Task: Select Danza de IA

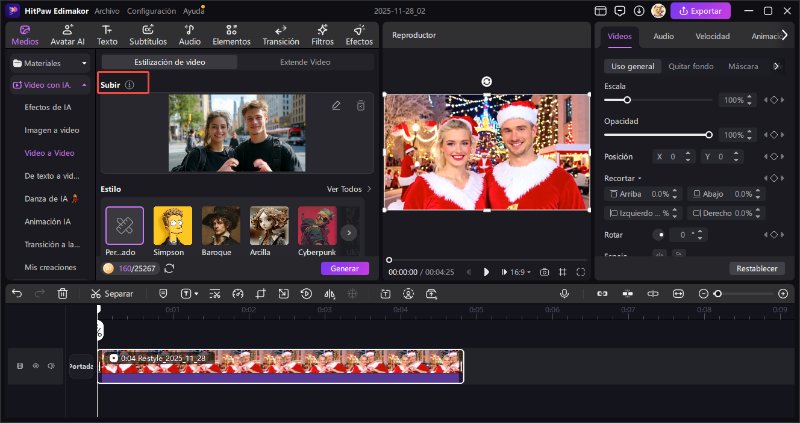Action: [x=50, y=198]
